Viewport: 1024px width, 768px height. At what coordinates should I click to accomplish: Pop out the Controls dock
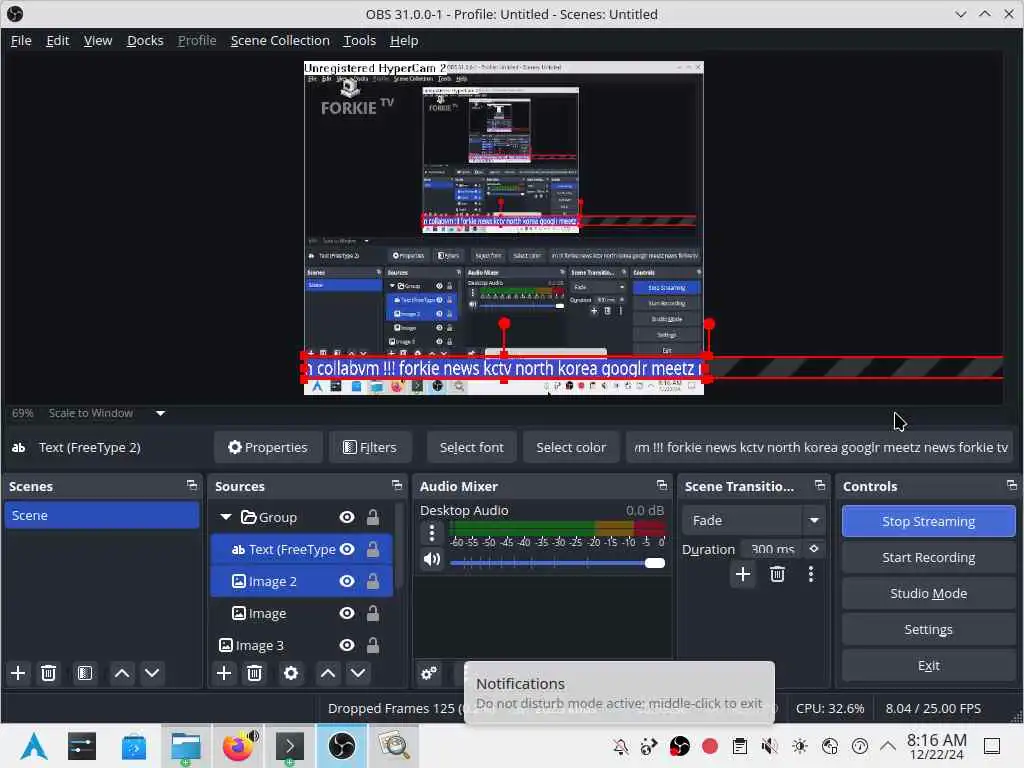coord(1012,485)
